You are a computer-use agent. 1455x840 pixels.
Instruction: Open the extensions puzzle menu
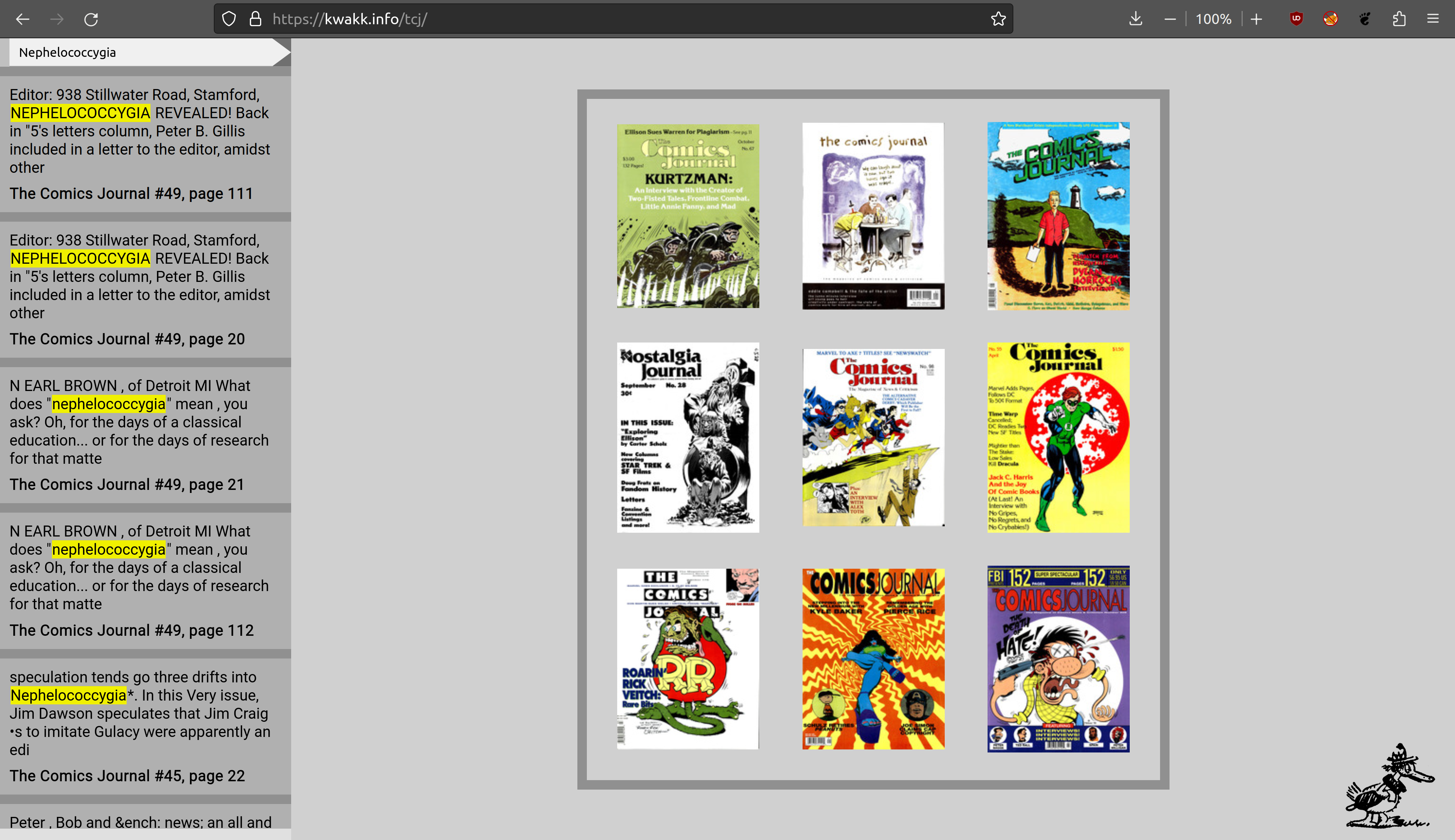[1399, 19]
